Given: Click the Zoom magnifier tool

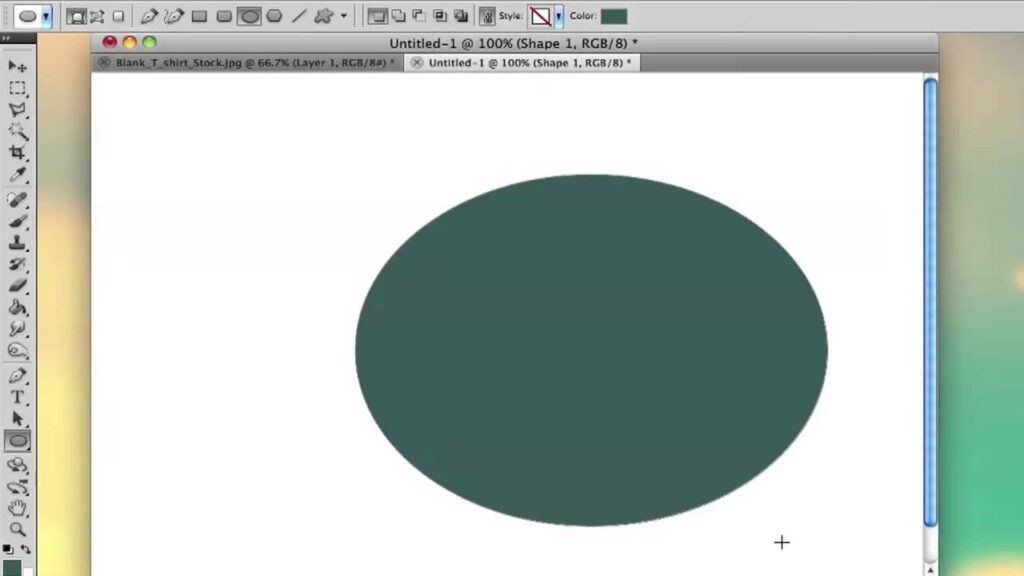Looking at the screenshot, I should pyautogui.click(x=17, y=530).
